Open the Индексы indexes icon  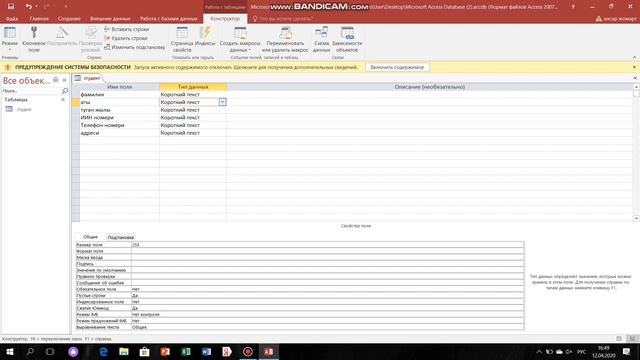[205, 37]
